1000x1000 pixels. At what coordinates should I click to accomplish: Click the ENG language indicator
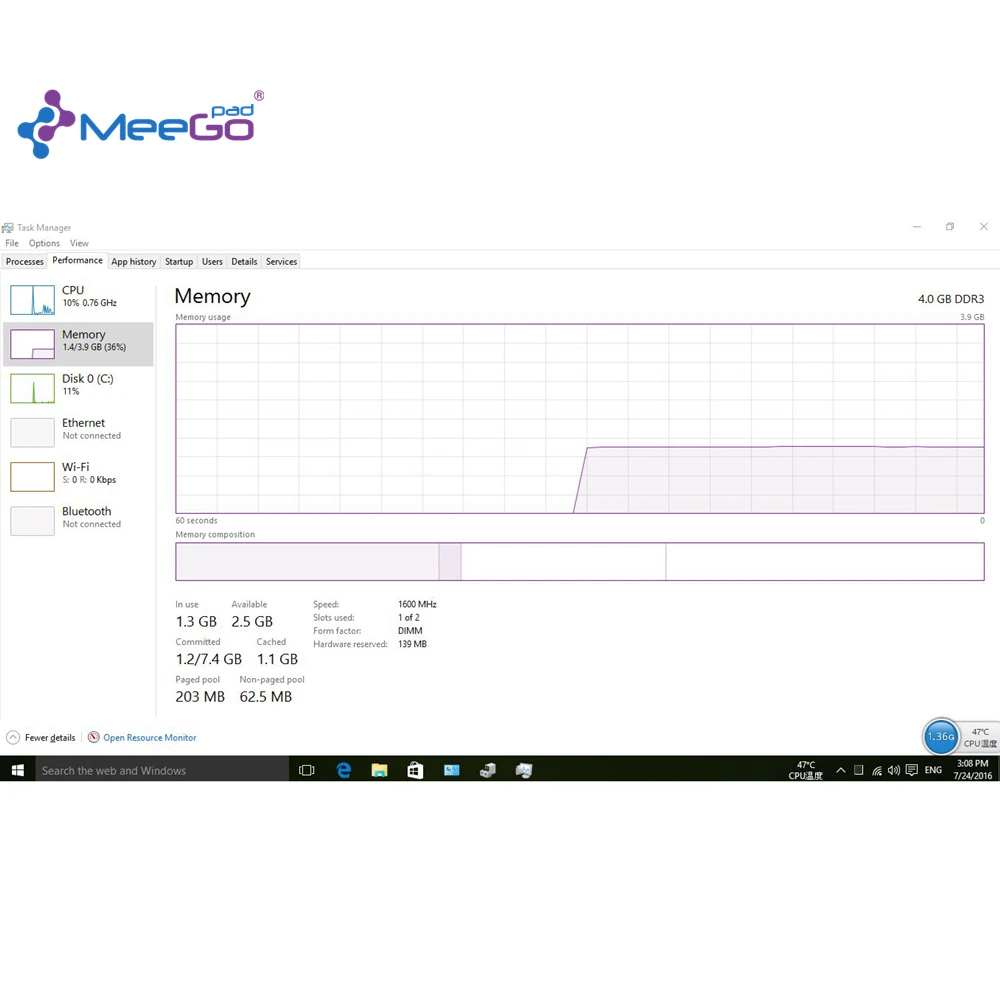click(x=933, y=770)
